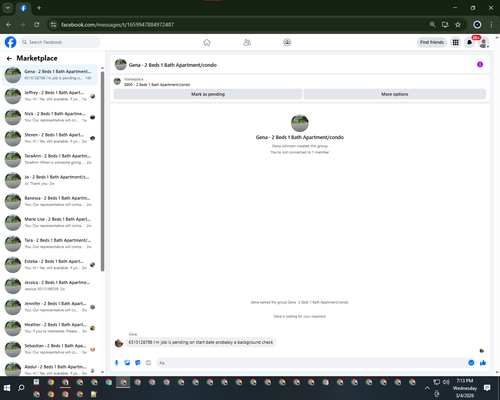Open Tara - 2 Beds 1 Bath conversation
The width and height of the screenshot is (500, 400).
pyautogui.click(x=50, y=243)
